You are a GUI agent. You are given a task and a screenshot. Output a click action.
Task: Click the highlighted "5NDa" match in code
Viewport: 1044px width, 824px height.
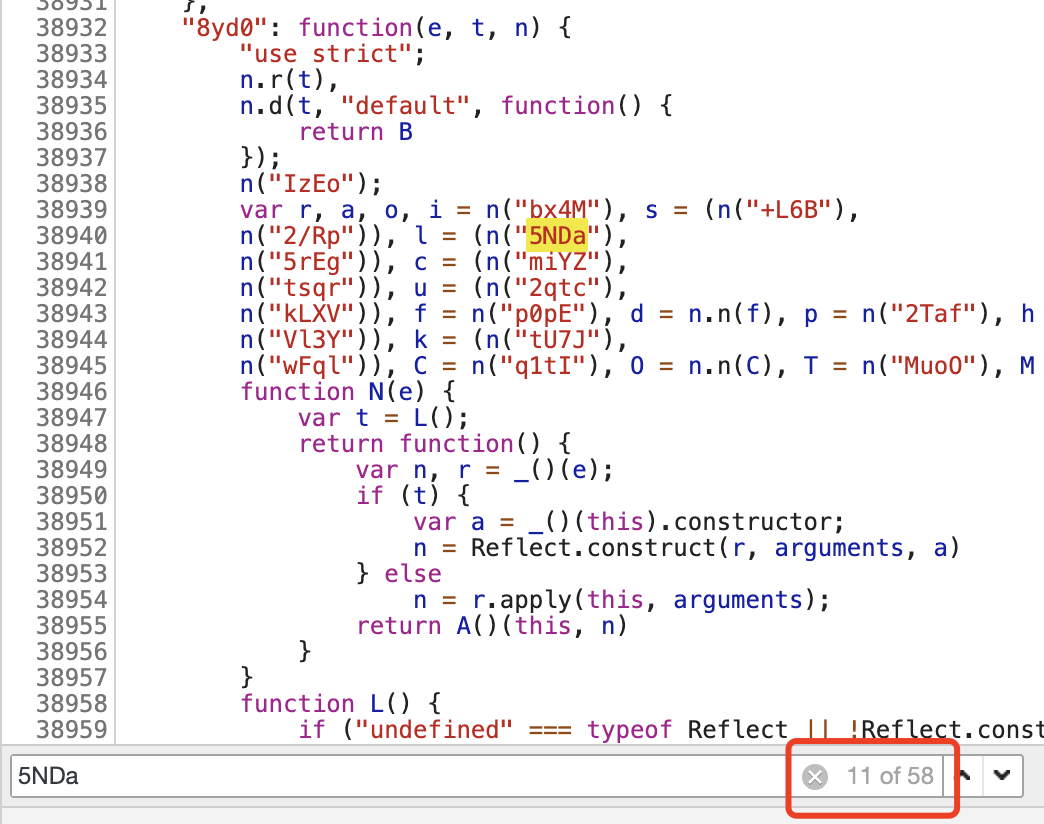pos(557,236)
